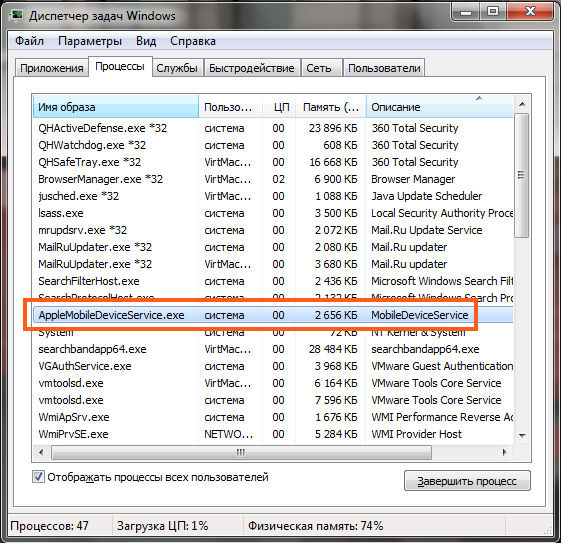Select vmtoolsd.exe row using 7 596 КБ
The height and width of the screenshot is (543, 561).
point(273,400)
